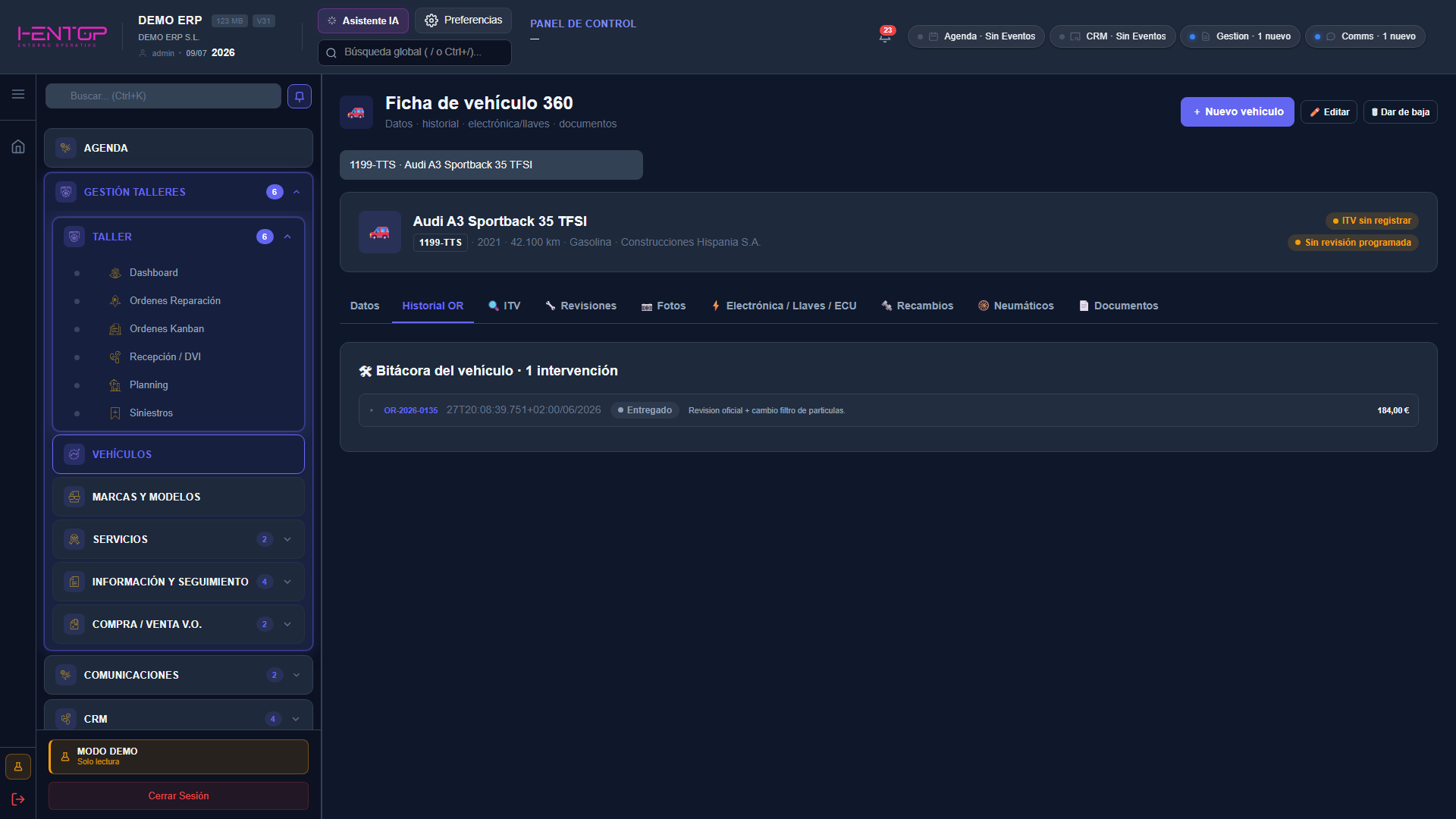Click the COMUNICACIONES section icon

66,675
